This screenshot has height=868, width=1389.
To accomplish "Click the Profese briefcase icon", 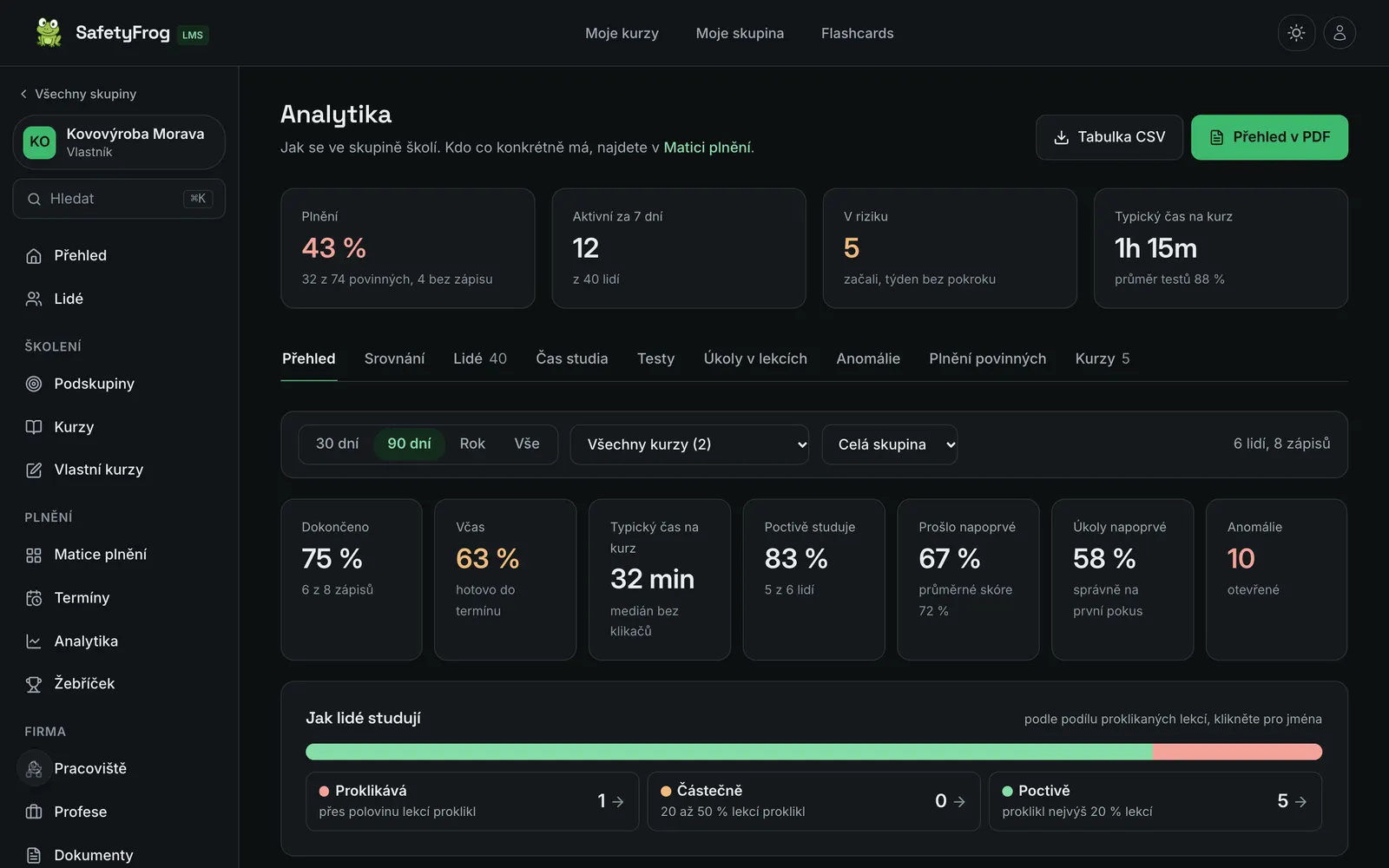I will (x=34, y=812).
